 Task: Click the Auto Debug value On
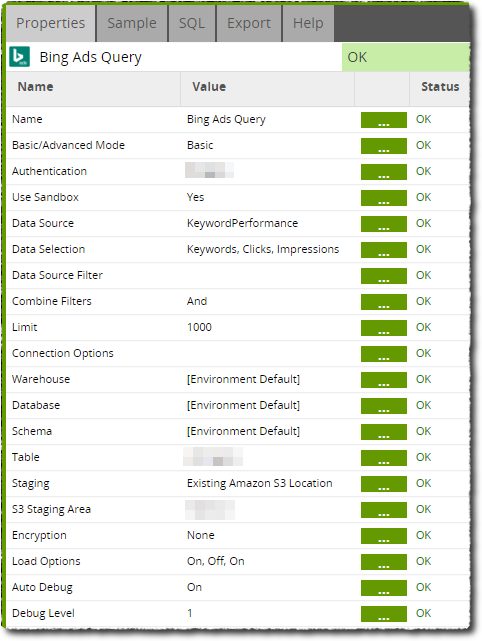pos(194,587)
